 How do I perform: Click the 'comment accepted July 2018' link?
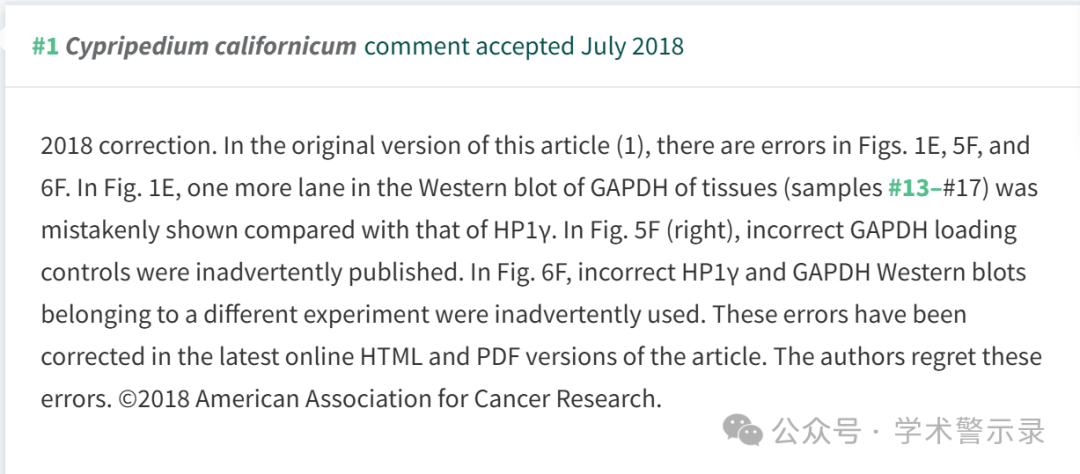524,46
